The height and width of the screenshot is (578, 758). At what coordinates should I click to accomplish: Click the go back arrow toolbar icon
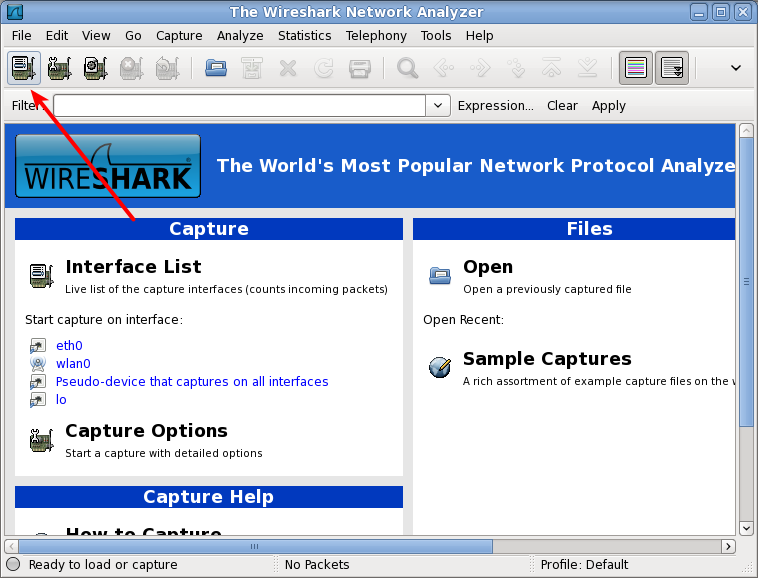(x=444, y=68)
